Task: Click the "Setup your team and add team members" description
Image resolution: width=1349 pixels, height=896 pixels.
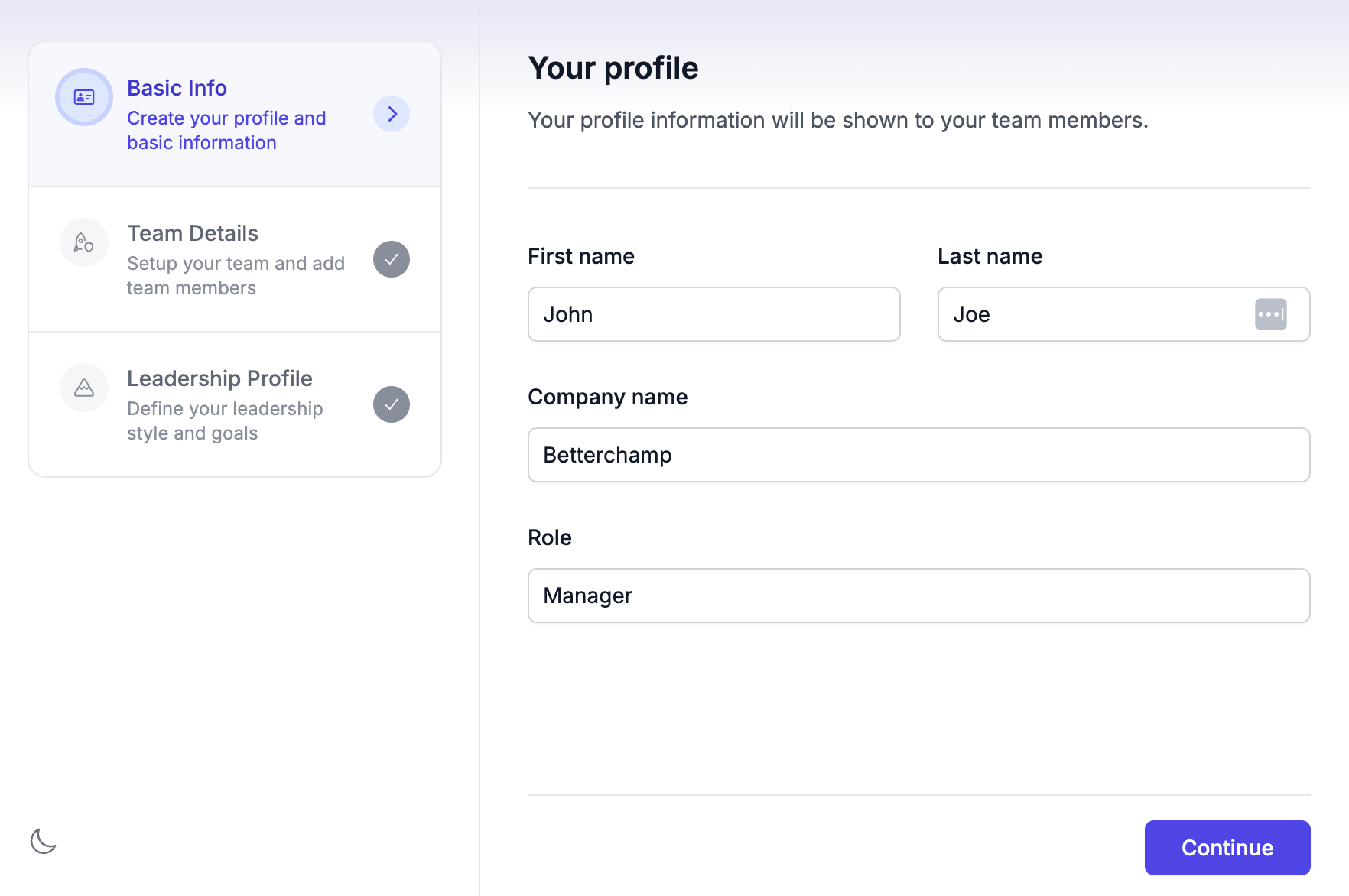Action: click(x=236, y=276)
